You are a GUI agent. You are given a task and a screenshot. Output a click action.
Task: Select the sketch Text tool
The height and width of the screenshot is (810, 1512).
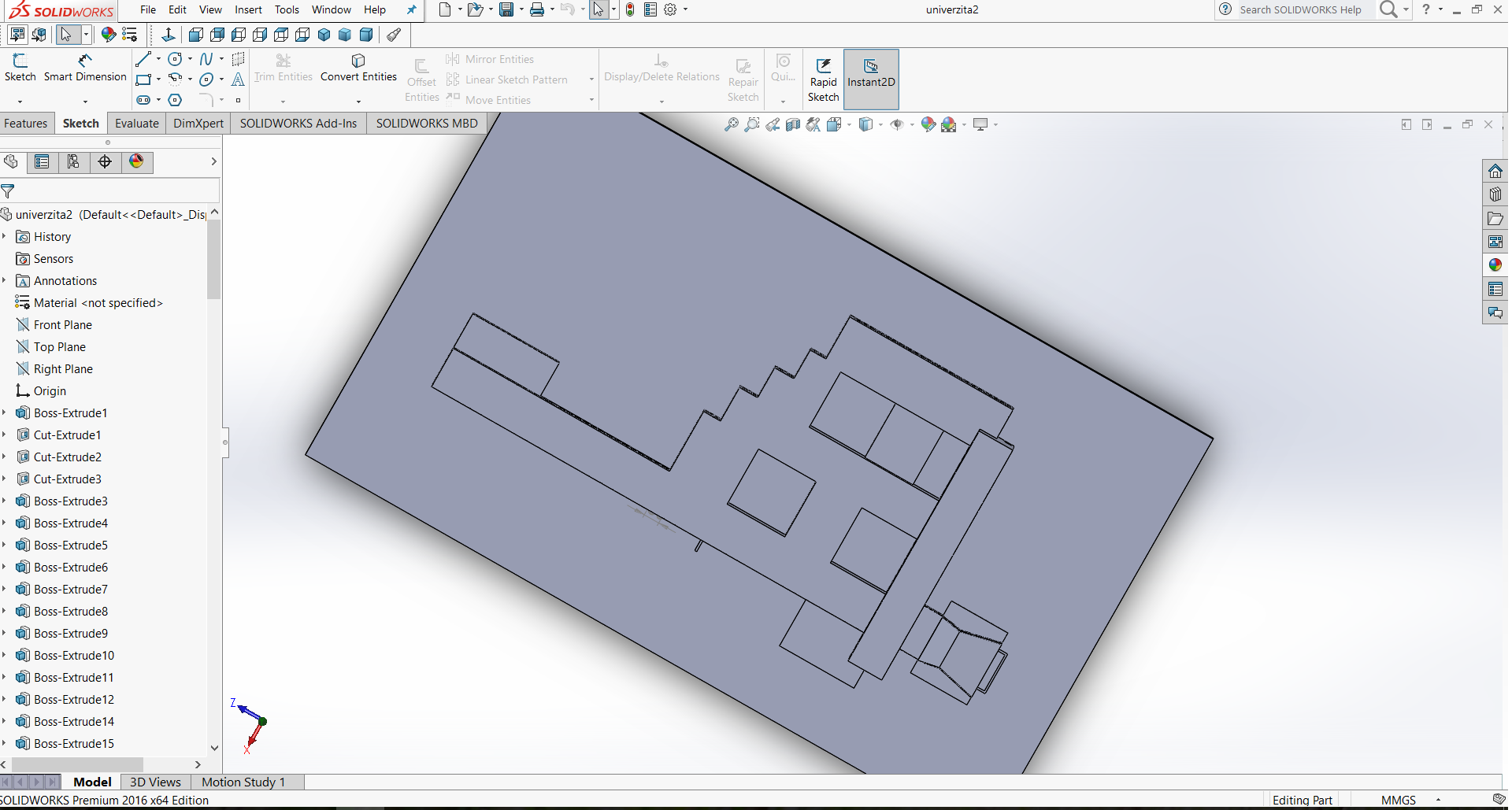(238, 80)
